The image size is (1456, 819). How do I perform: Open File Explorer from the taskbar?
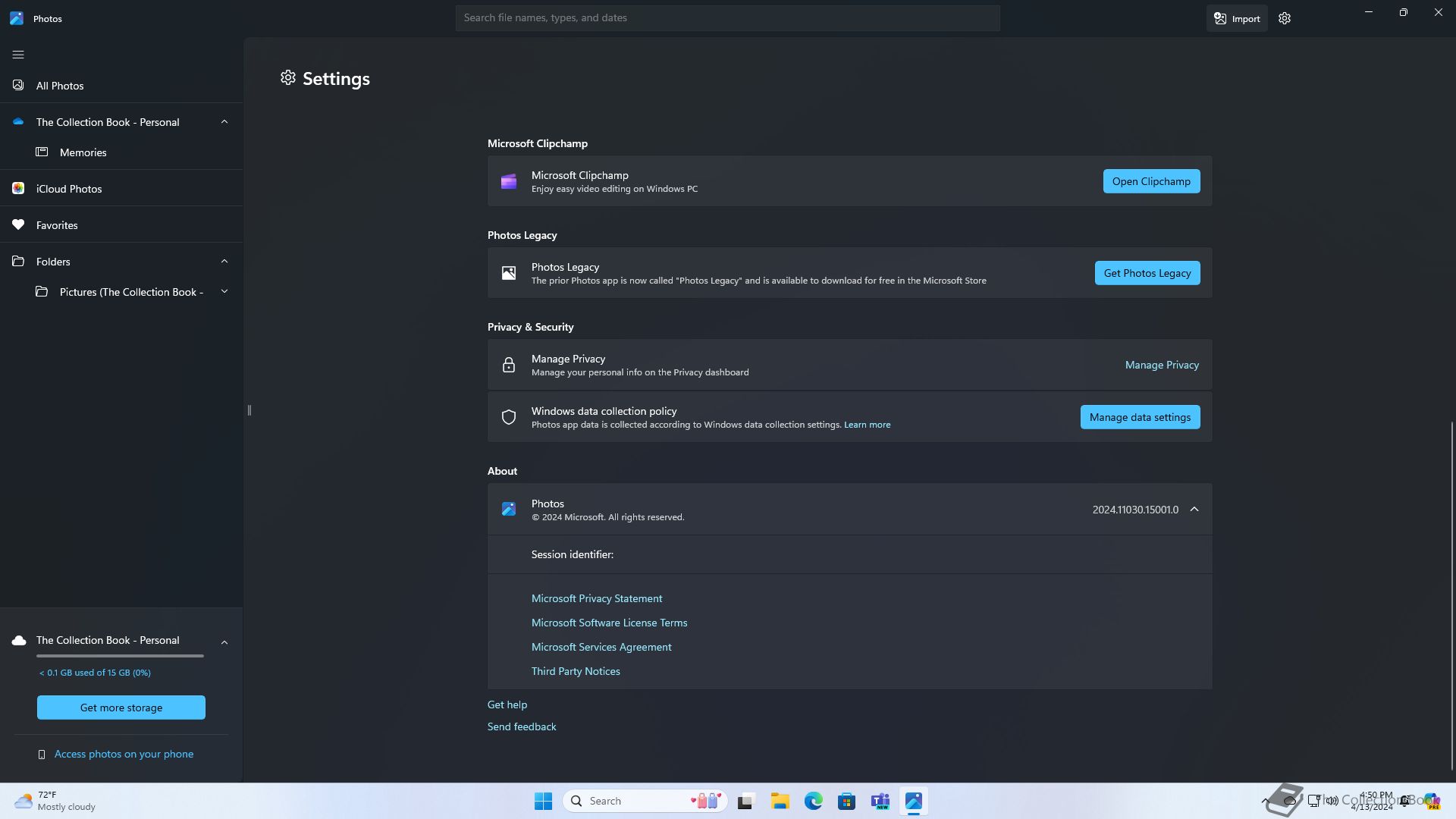(x=780, y=801)
